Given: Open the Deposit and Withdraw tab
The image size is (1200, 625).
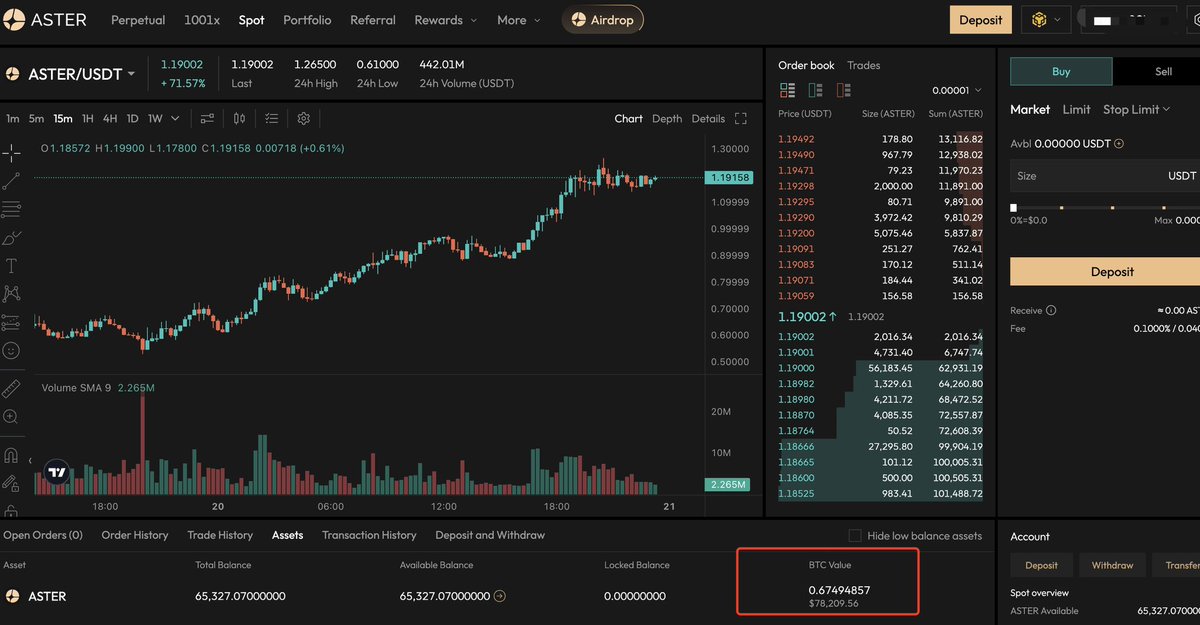Looking at the screenshot, I should 490,535.
